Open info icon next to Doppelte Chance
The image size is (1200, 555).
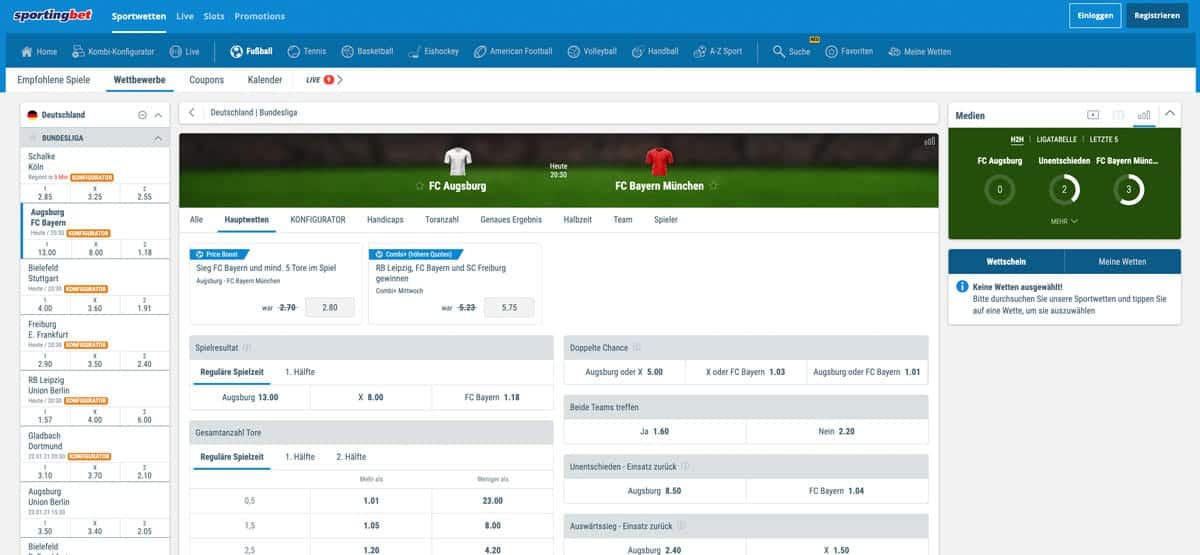[x=637, y=348]
